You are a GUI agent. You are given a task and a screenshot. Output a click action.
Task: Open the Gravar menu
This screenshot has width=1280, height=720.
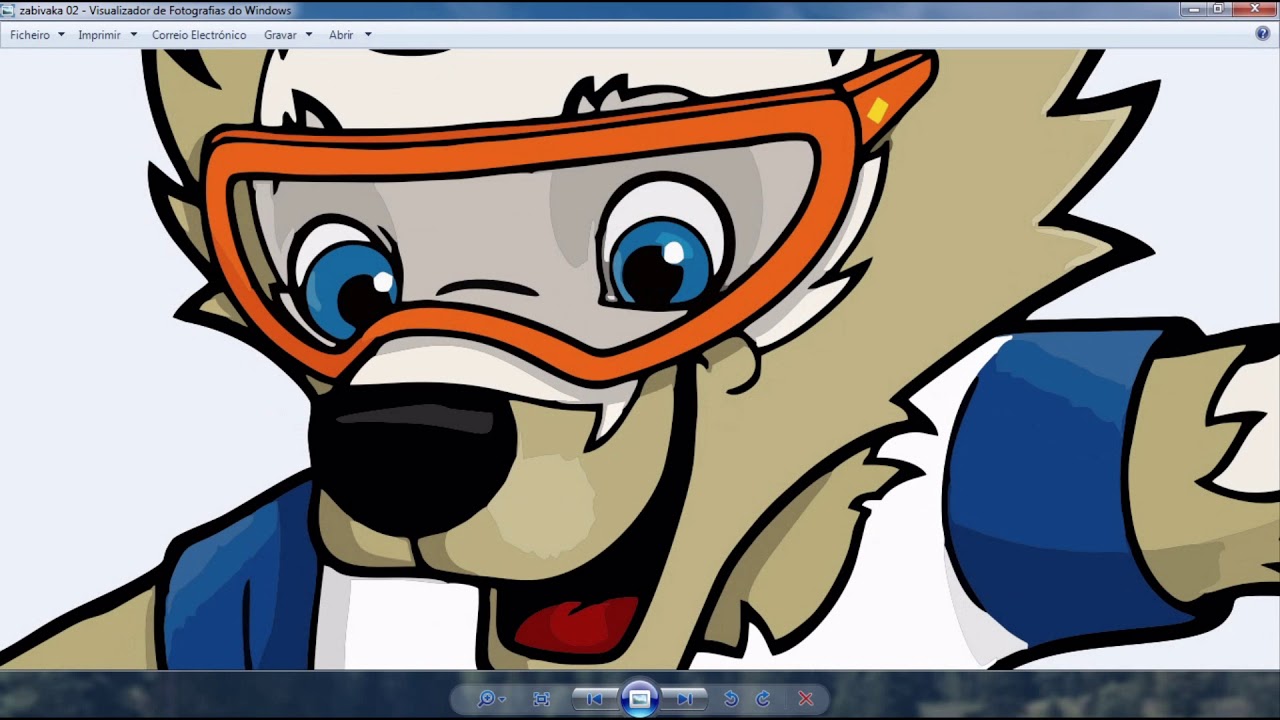point(280,35)
